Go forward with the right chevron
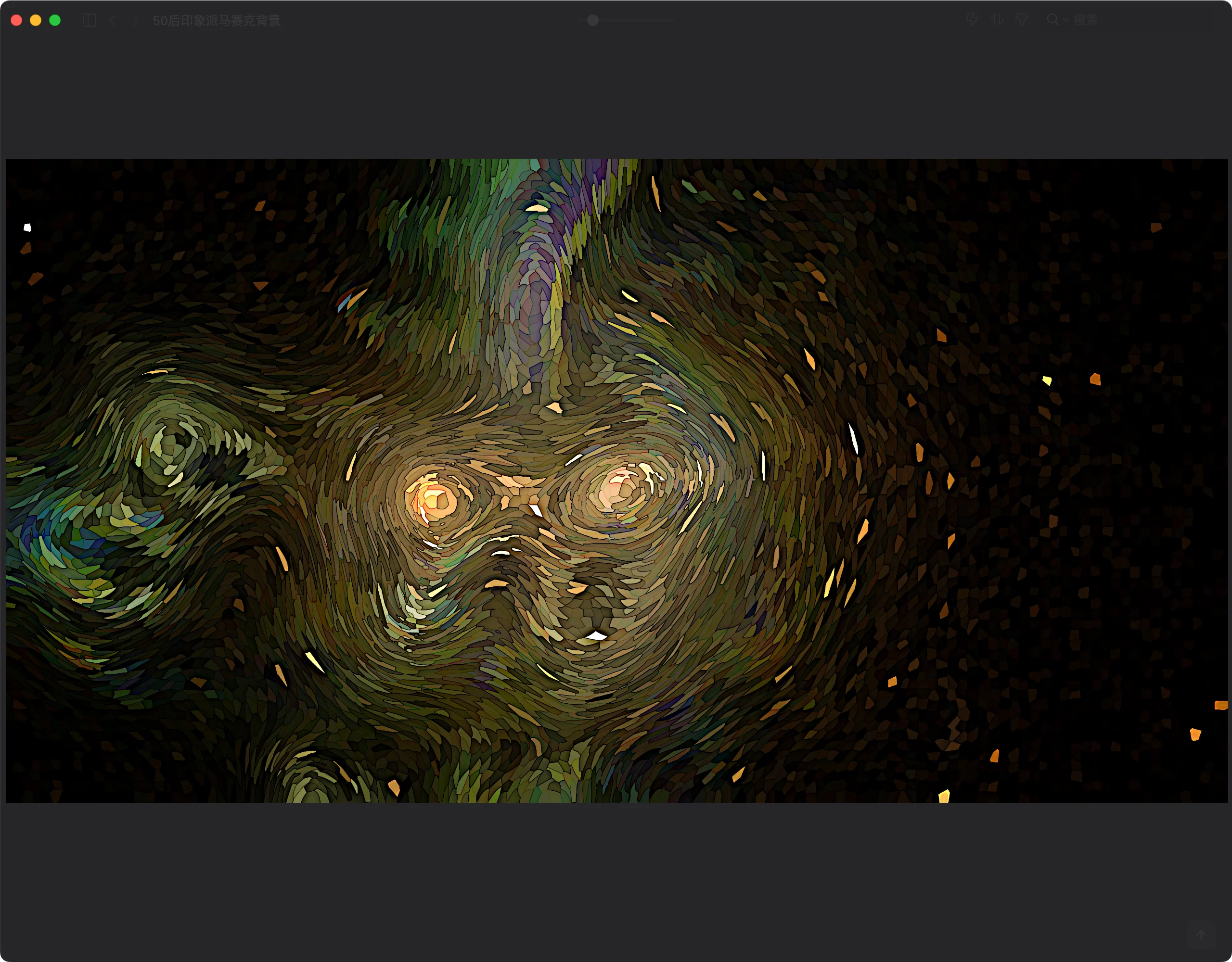Image resolution: width=1232 pixels, height=962 pixels. (135, 20)
